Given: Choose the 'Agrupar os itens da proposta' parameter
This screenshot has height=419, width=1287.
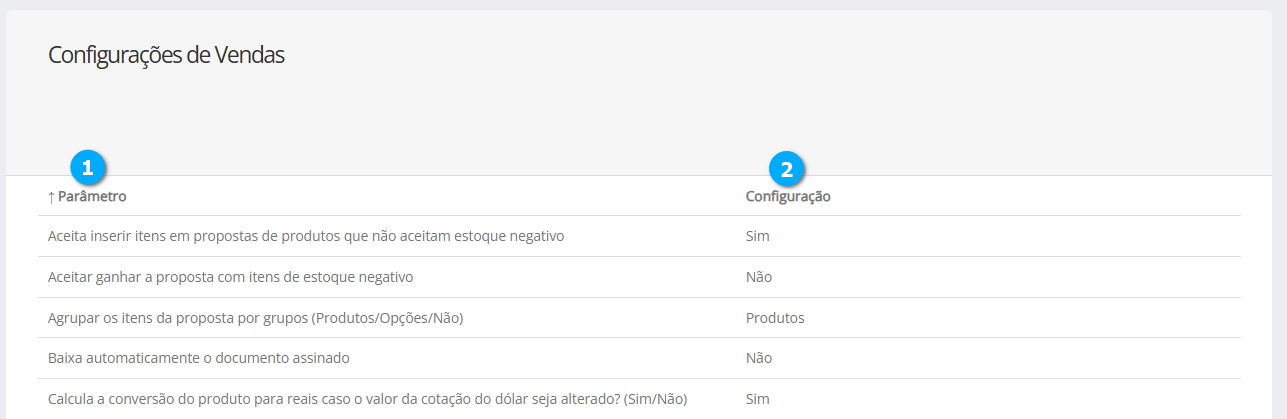Looking at the screenshot, I should [x=256, y=318].
